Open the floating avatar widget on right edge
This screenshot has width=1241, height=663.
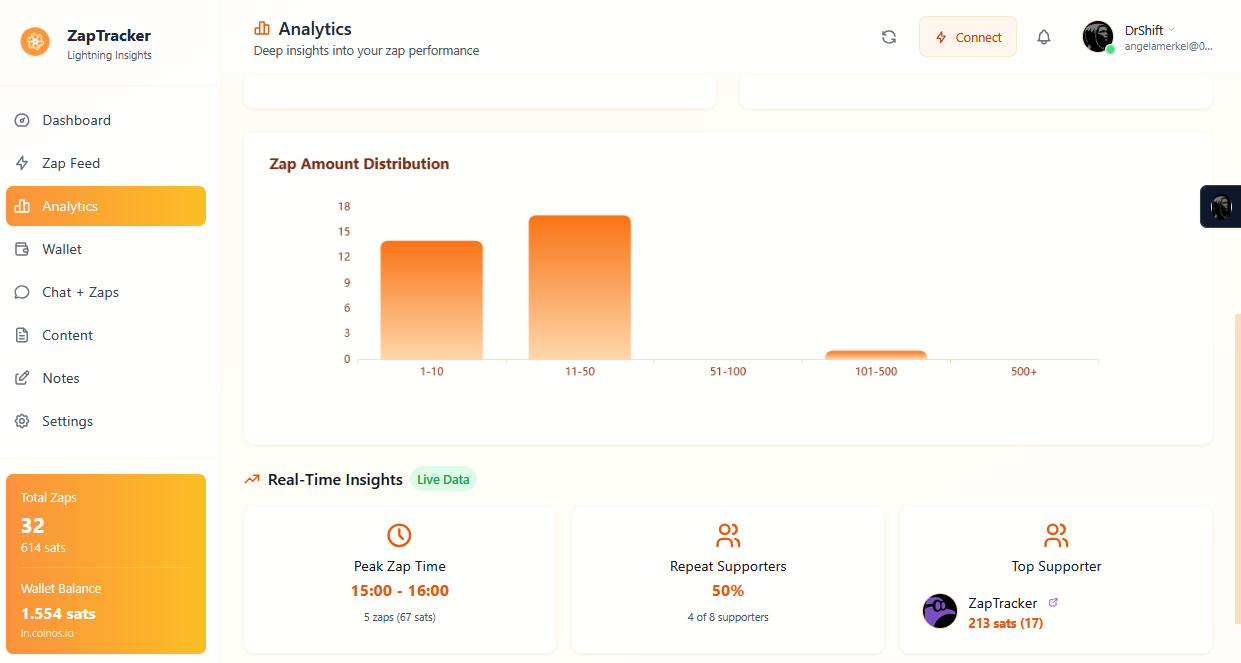(x=1221, y=207)
